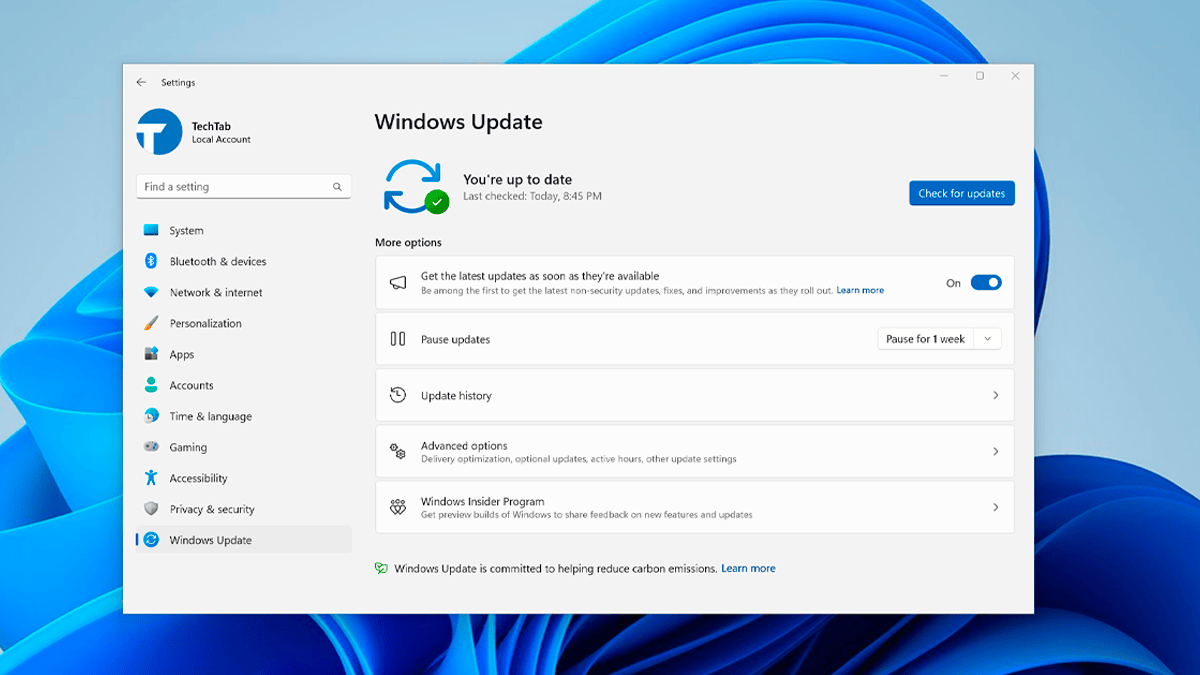
Task: Turn off the latest updates toggle
Action: [x=986, y=283]
